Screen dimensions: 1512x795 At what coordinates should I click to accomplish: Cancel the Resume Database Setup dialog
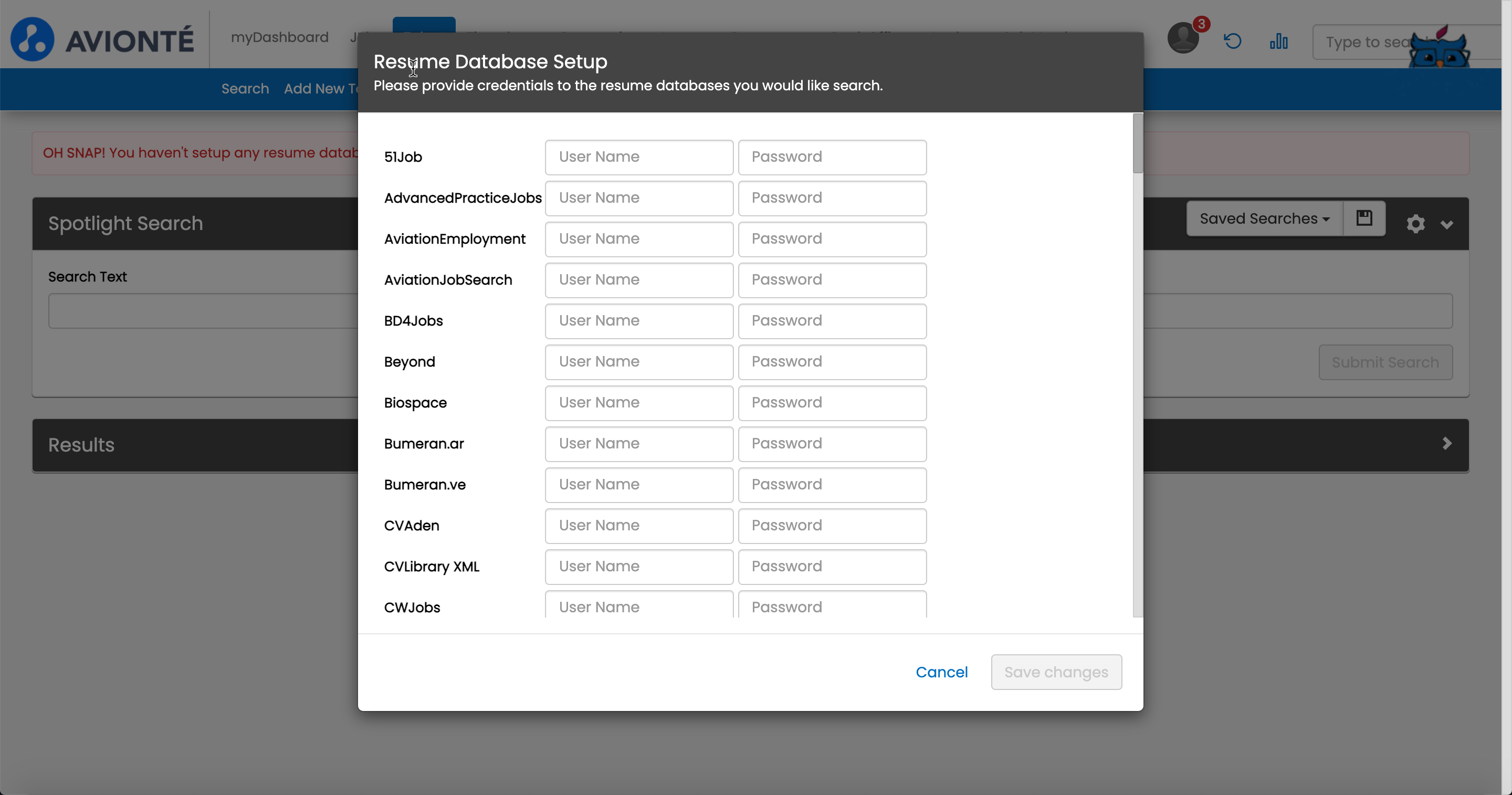point(941,672)
